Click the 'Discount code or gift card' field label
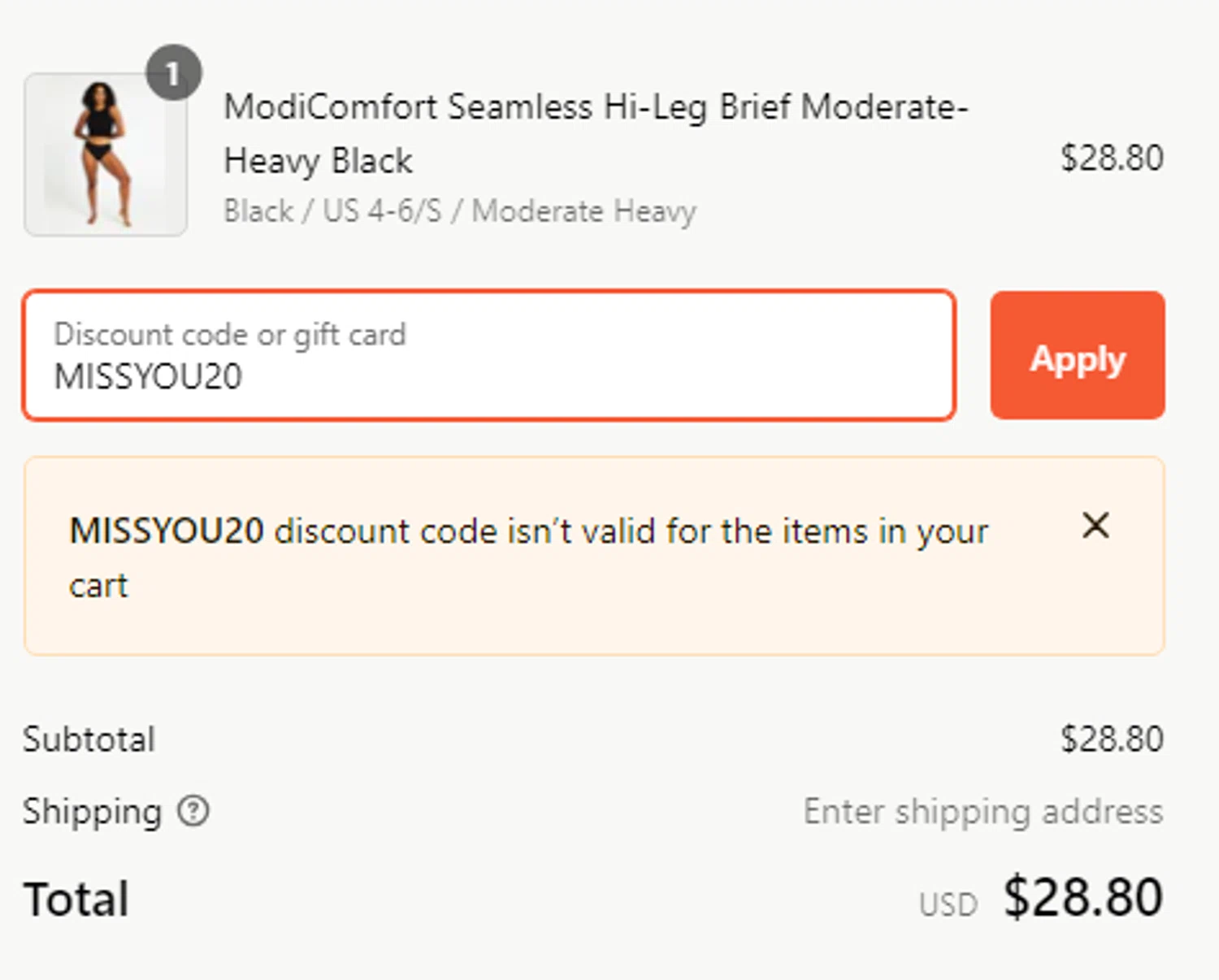 click(230, 334)
